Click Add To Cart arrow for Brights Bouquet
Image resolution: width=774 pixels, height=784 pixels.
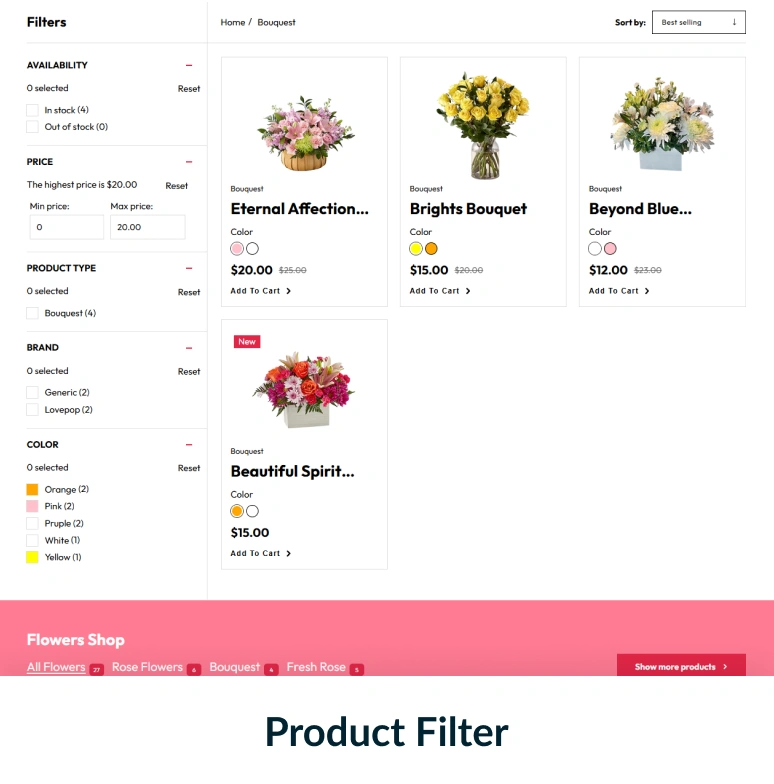click(x=468, y=291)
